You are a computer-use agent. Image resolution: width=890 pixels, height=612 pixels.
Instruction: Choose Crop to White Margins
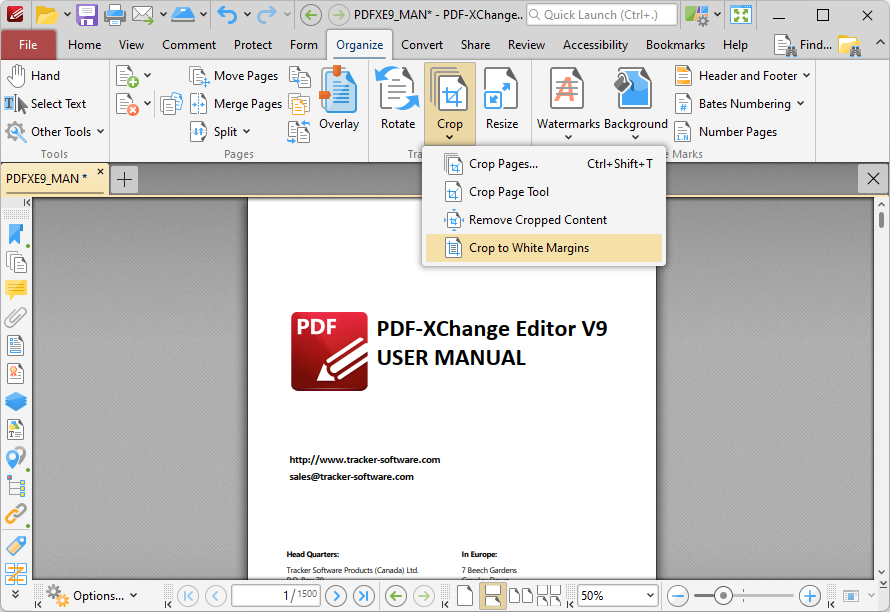click(544, 248)
